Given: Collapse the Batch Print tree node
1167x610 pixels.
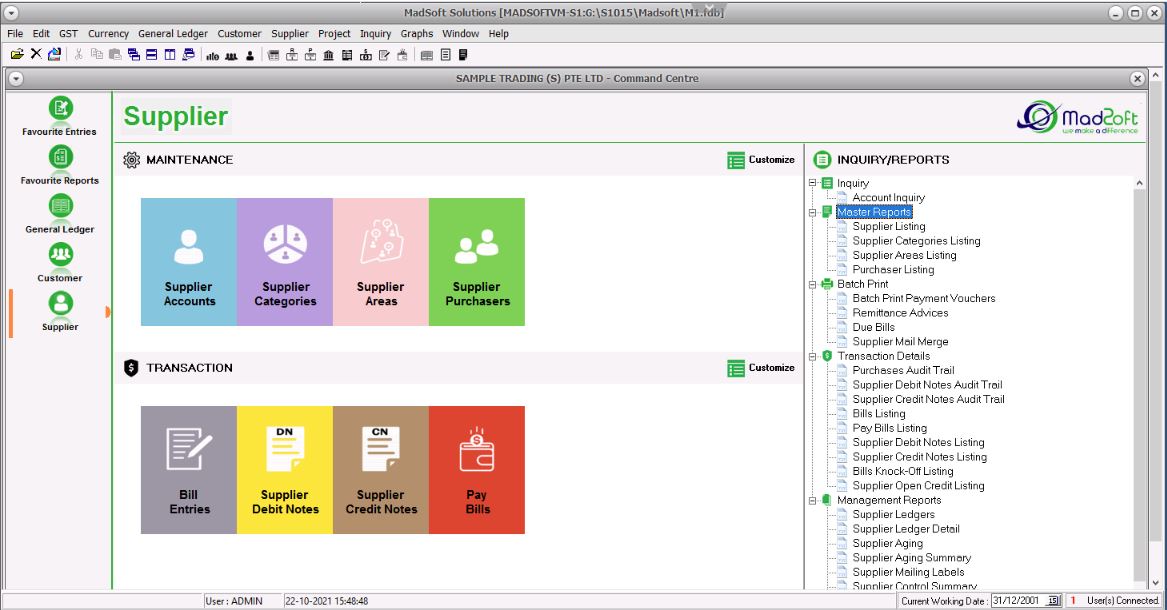Looking at the screenshot, I should click(x=813, y=284).
